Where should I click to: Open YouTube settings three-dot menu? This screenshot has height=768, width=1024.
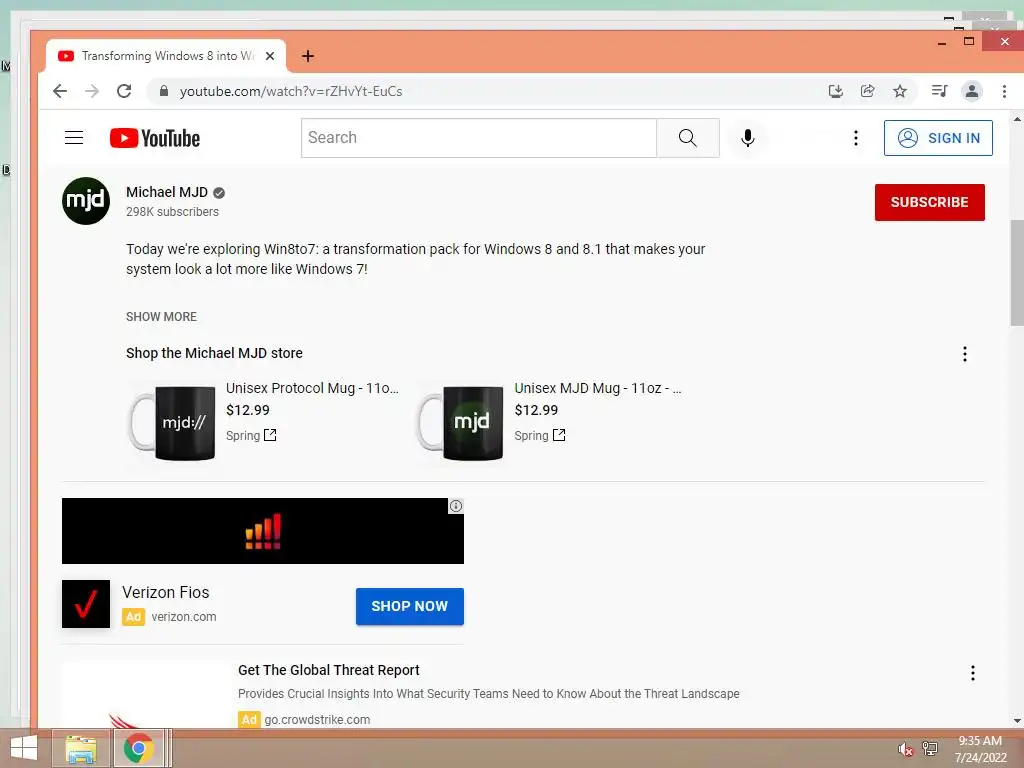856,138
